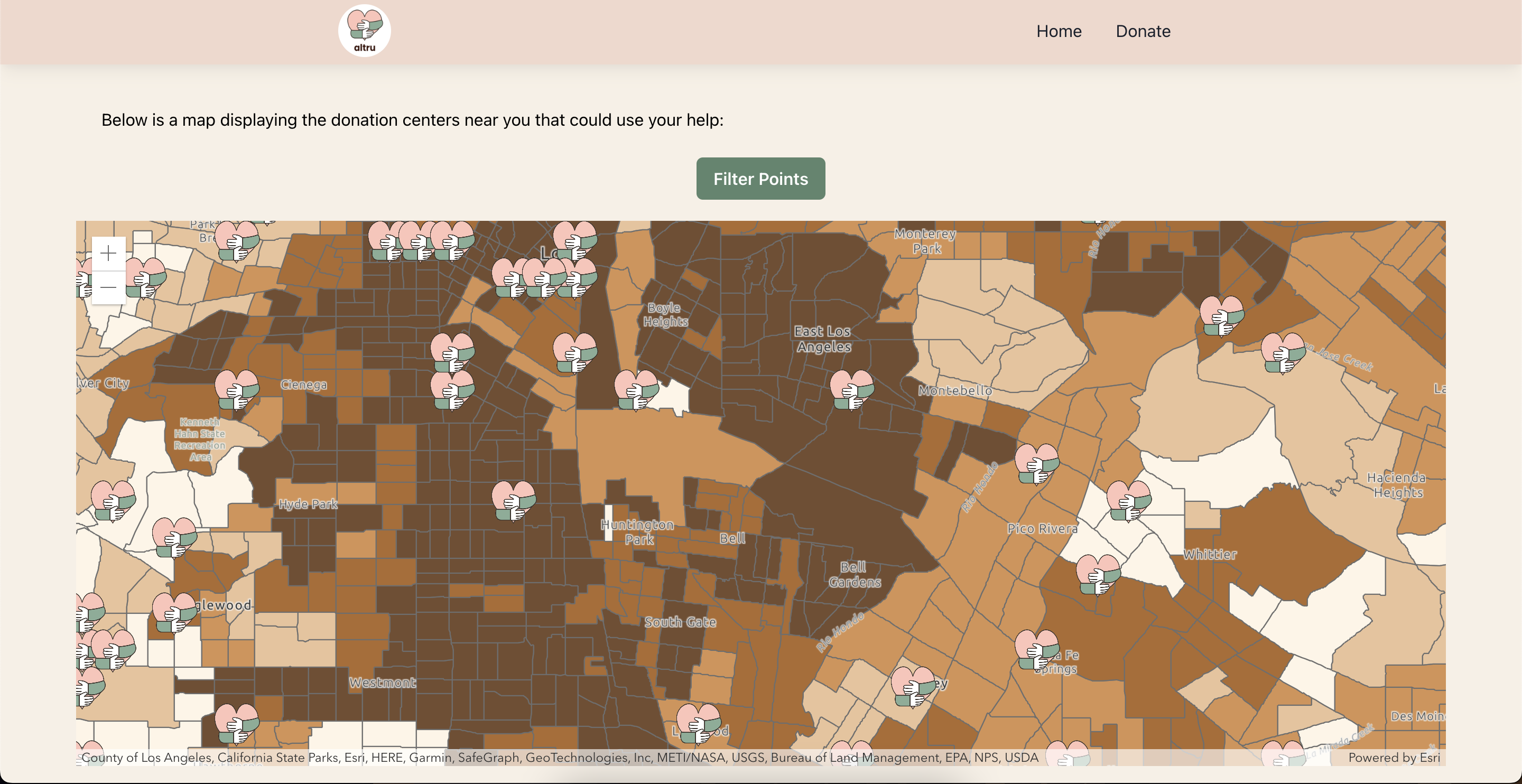Select donation marker southwest of Boyle Heights
Image resolution: width=1522 pixels, height=784 pixels.
click(x=636, y=390)
